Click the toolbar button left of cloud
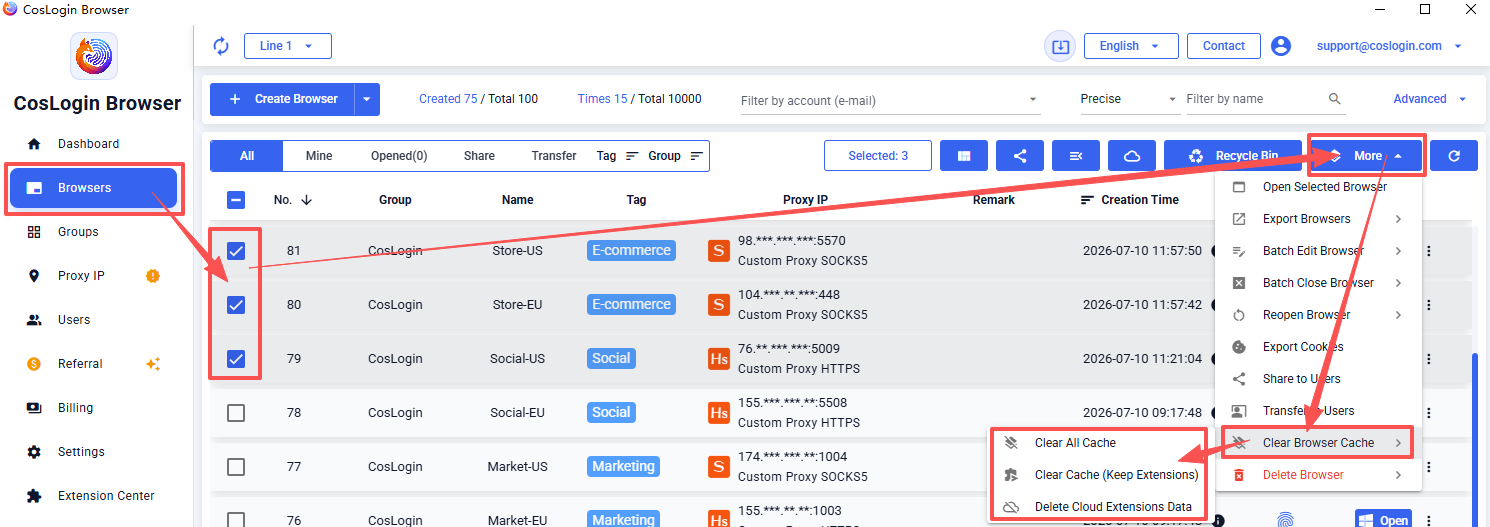 tap(1076, 156)
